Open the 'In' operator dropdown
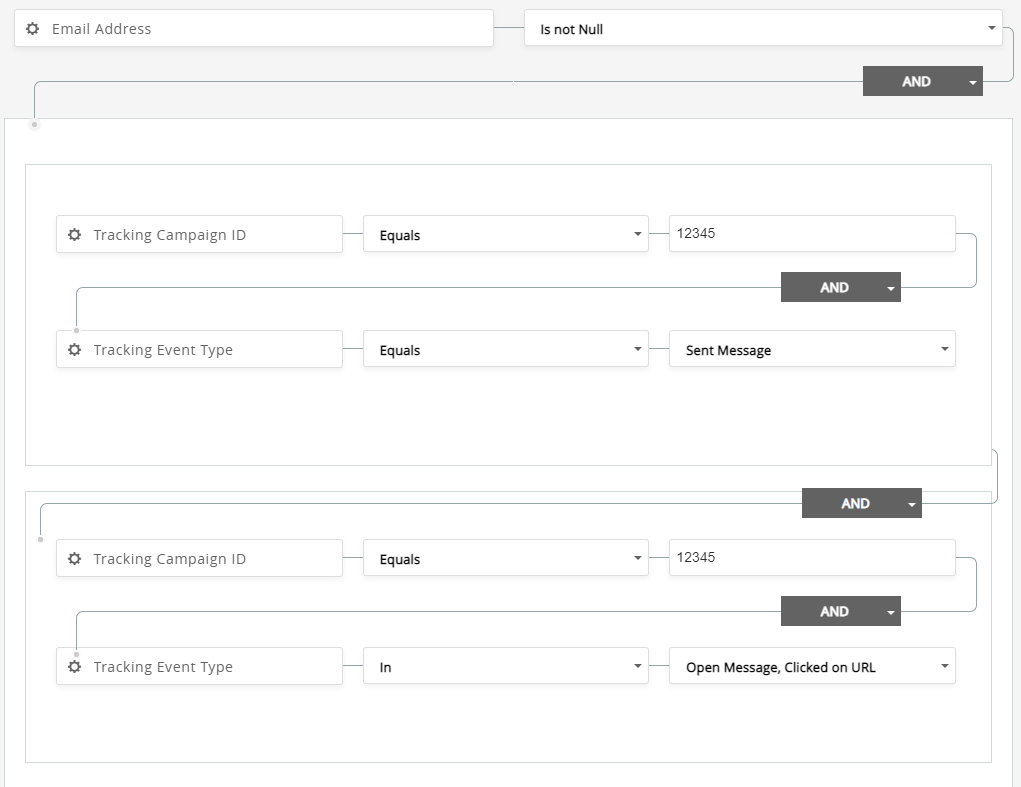The height and width of the screenshot is (787, 1021). pyautogui.click(x=505, y=667)
